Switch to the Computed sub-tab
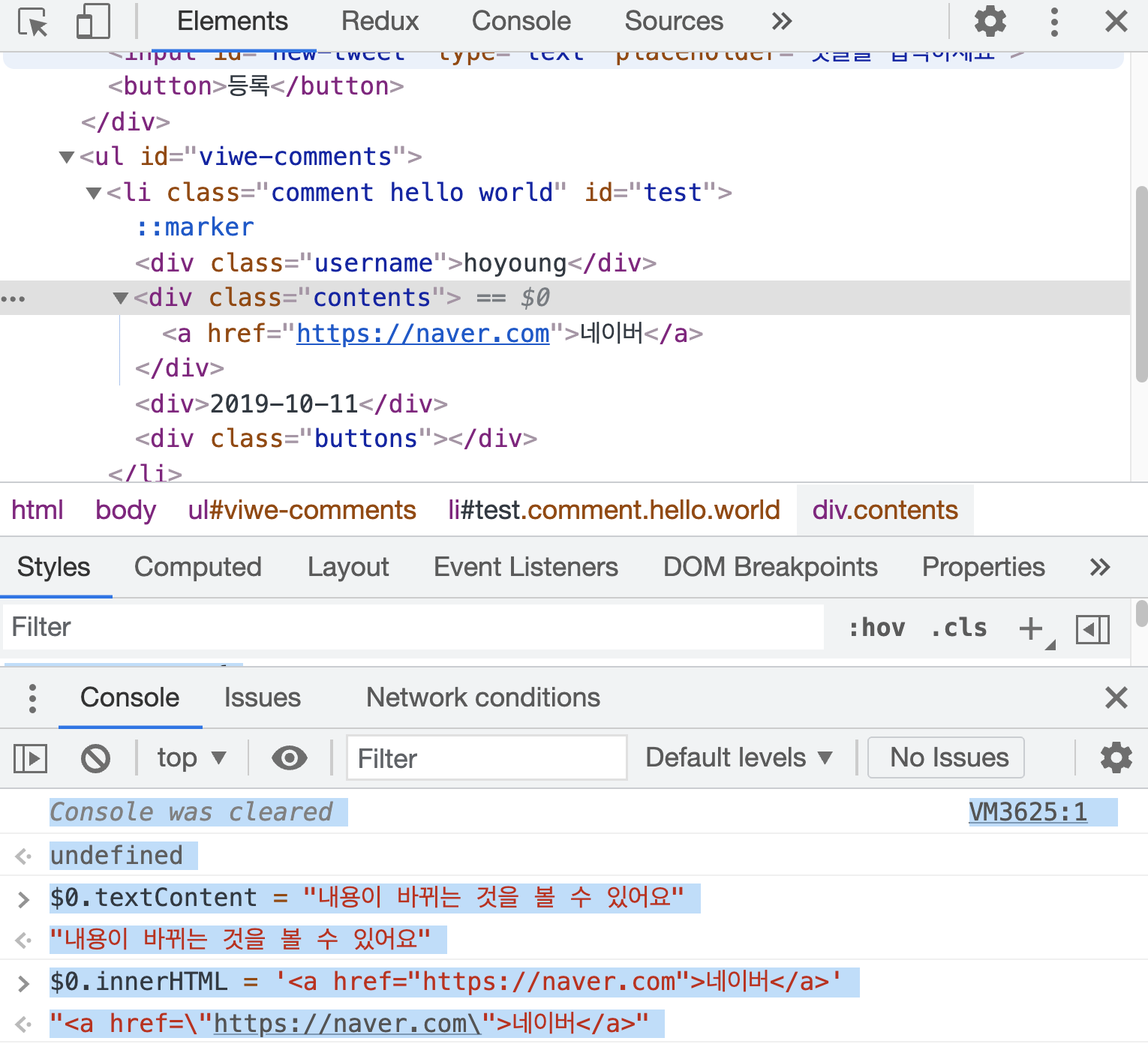The height and width of the screenshot is (1047, 1148). [x=198, y=568]
